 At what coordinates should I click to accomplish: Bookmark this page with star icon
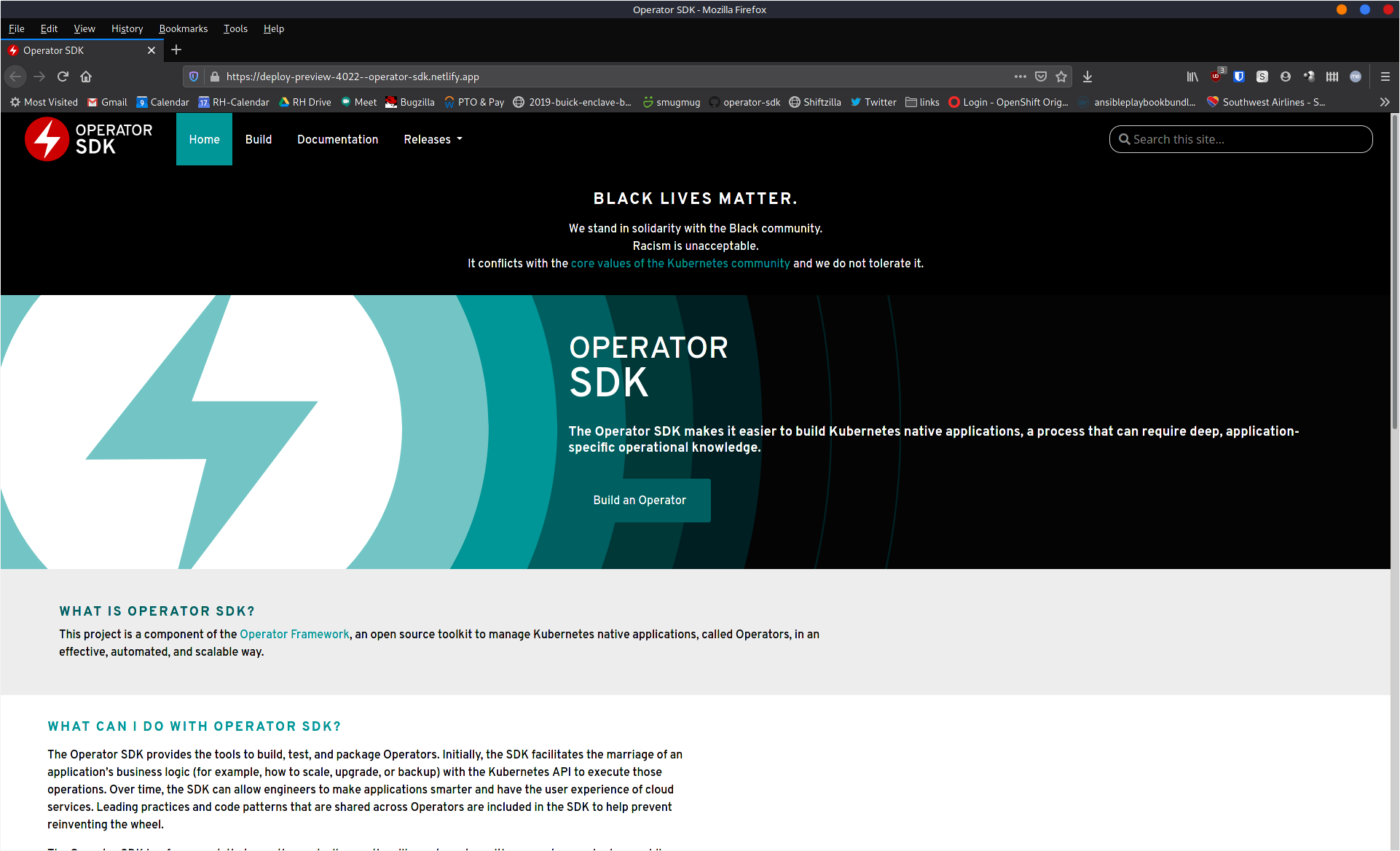pyautogui.click(x=1061, y=77)
